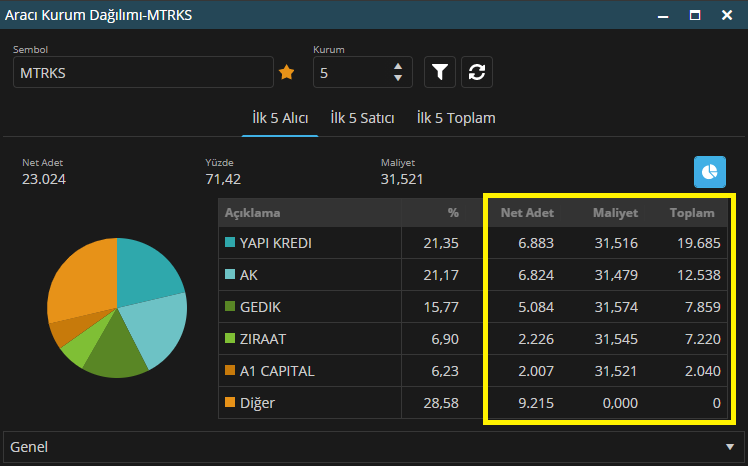Click Maliyet cell 31,545
The width and height of the screenshot is (748, 466).
coord(616,339)
